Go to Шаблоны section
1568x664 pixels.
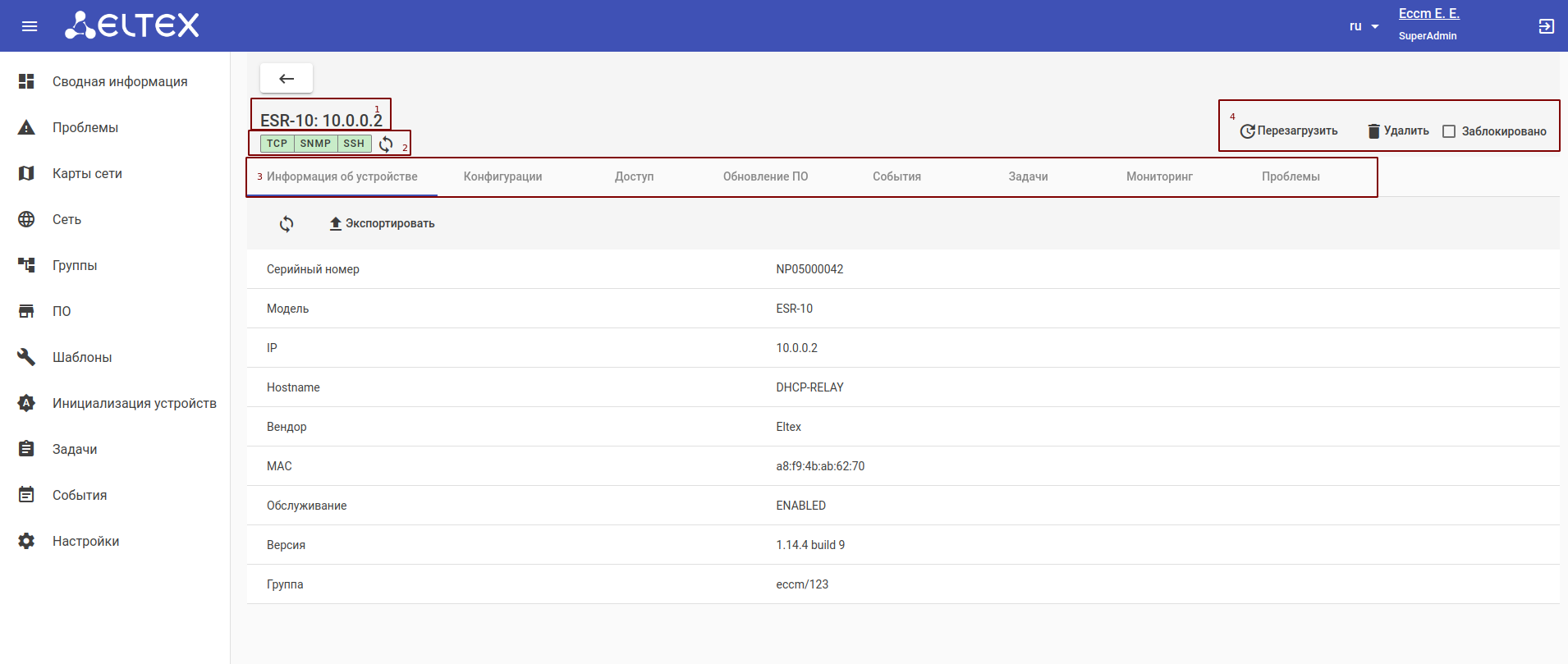(x=82, y=357)
